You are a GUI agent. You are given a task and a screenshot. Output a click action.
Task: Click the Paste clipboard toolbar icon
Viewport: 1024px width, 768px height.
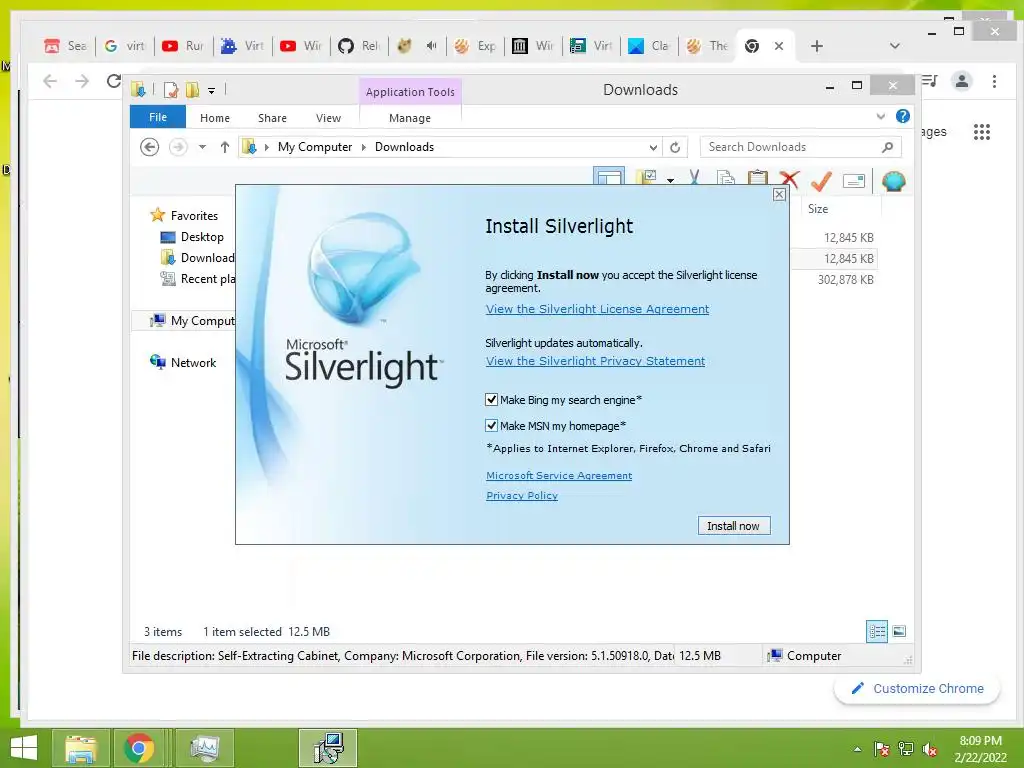758,179
